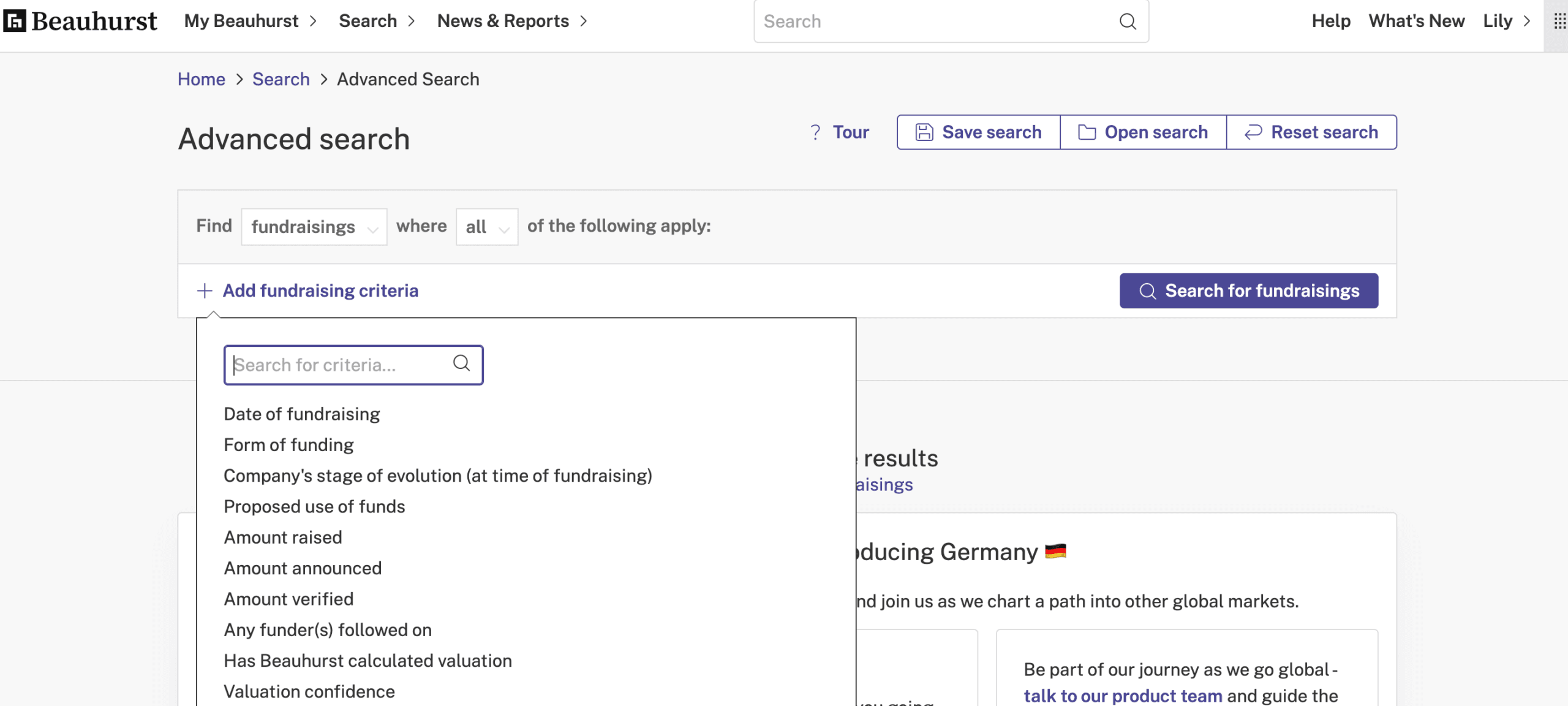Image resolution: width=1568 pixels, height=706 pixels.
Task: Select Date of fundraising criterion
Action: 302,414
